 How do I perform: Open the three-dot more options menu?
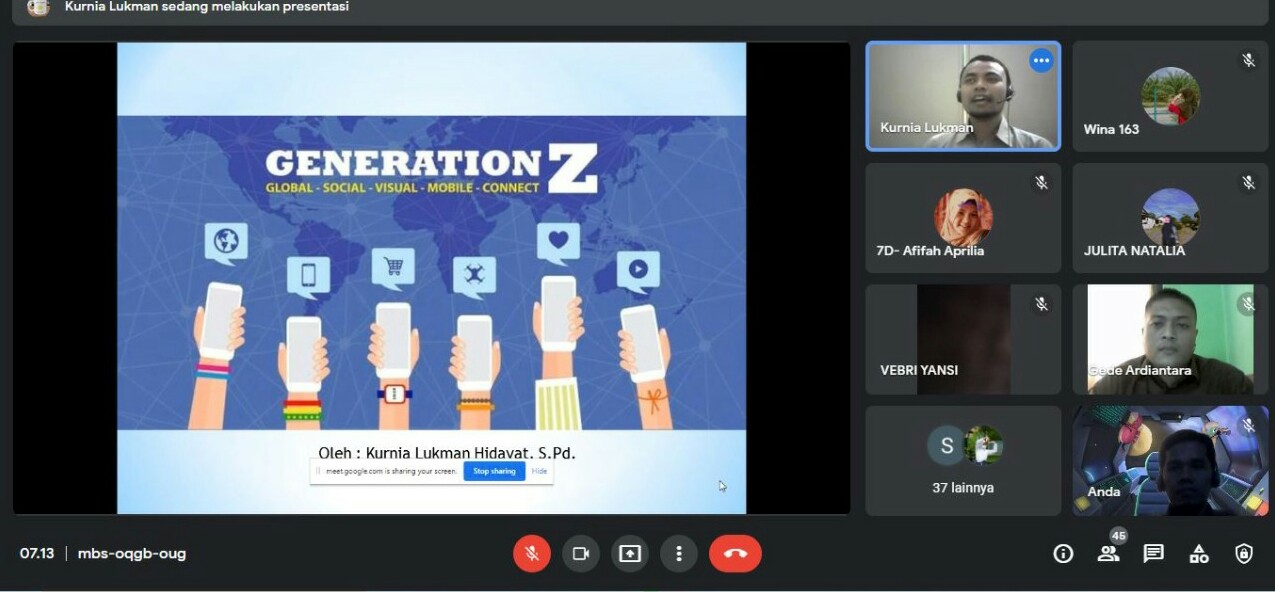click(x=679, y=553)
